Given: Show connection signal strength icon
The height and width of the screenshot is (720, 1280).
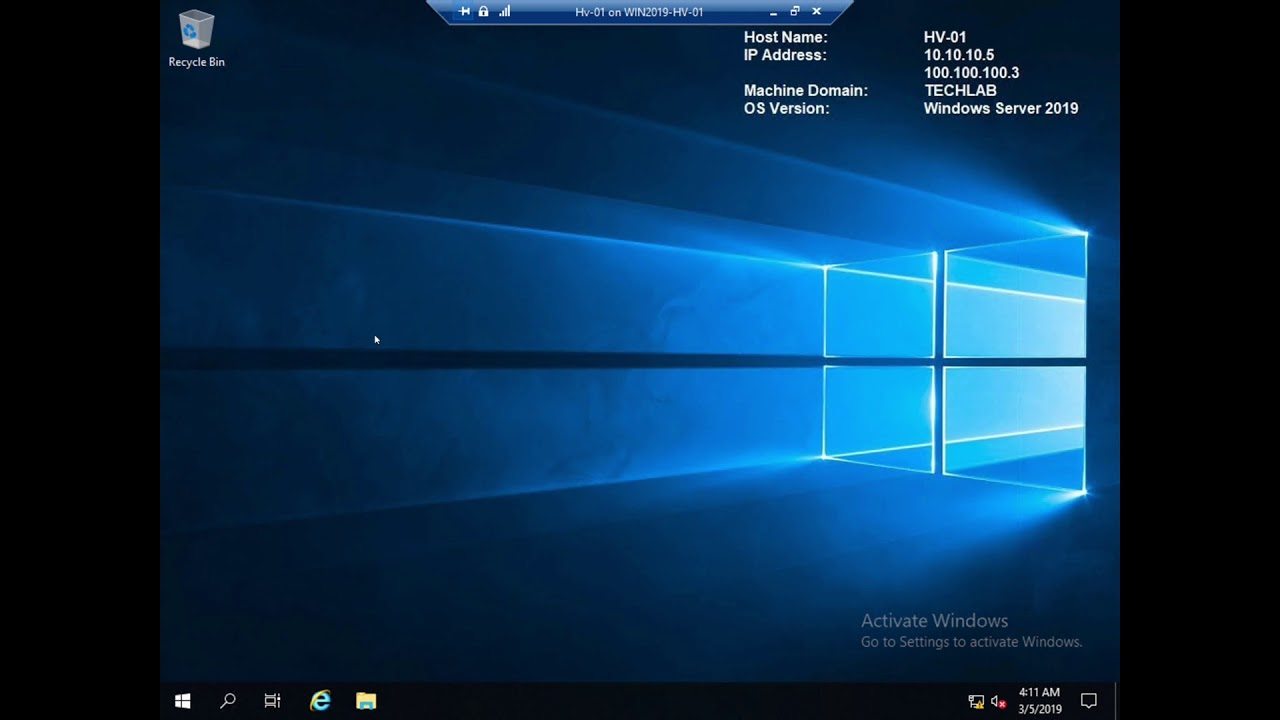Looking at the screenshot, I should click(x=505, y=12).
